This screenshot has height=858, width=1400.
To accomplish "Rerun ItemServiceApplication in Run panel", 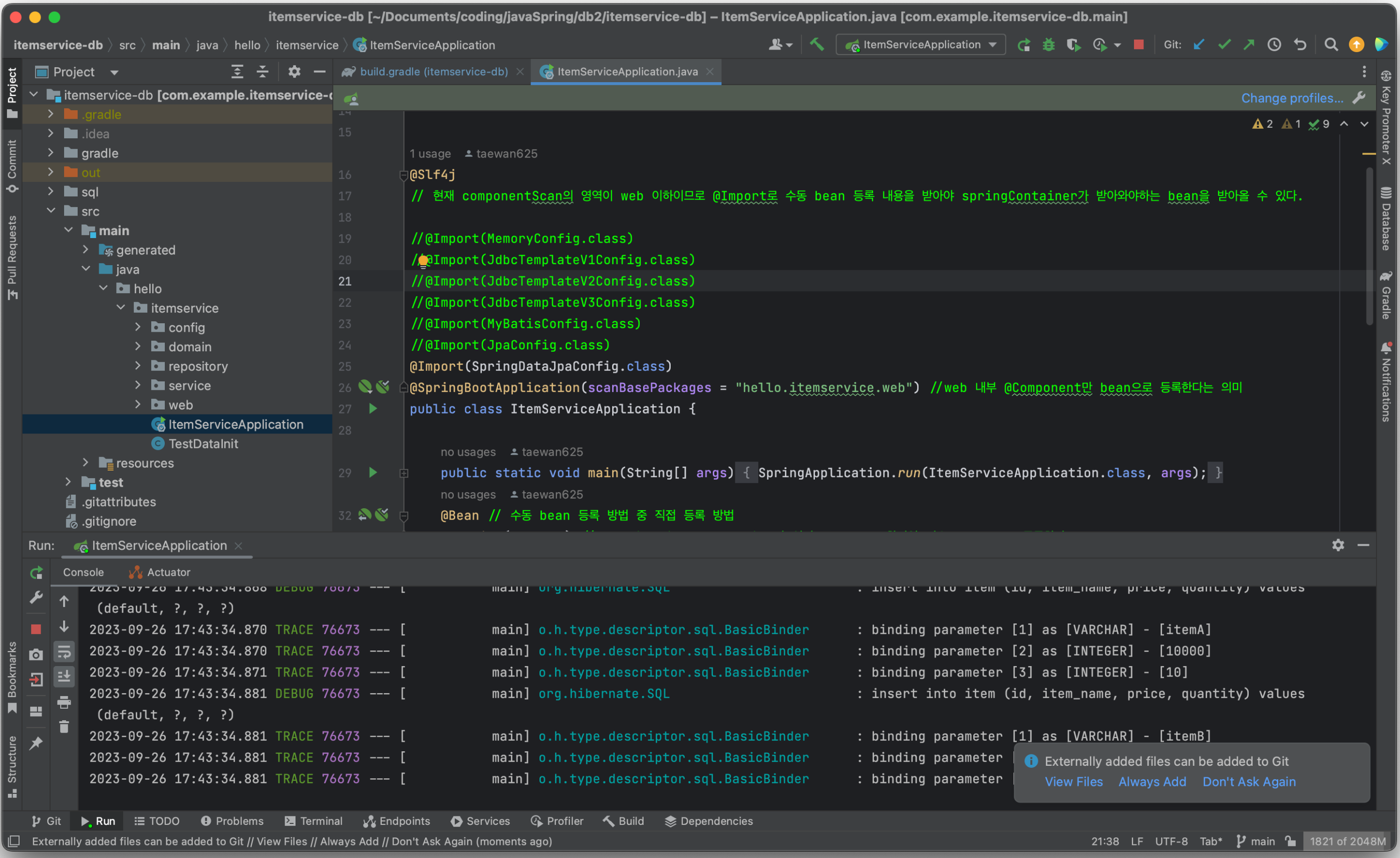I will (x=37, y=572).
